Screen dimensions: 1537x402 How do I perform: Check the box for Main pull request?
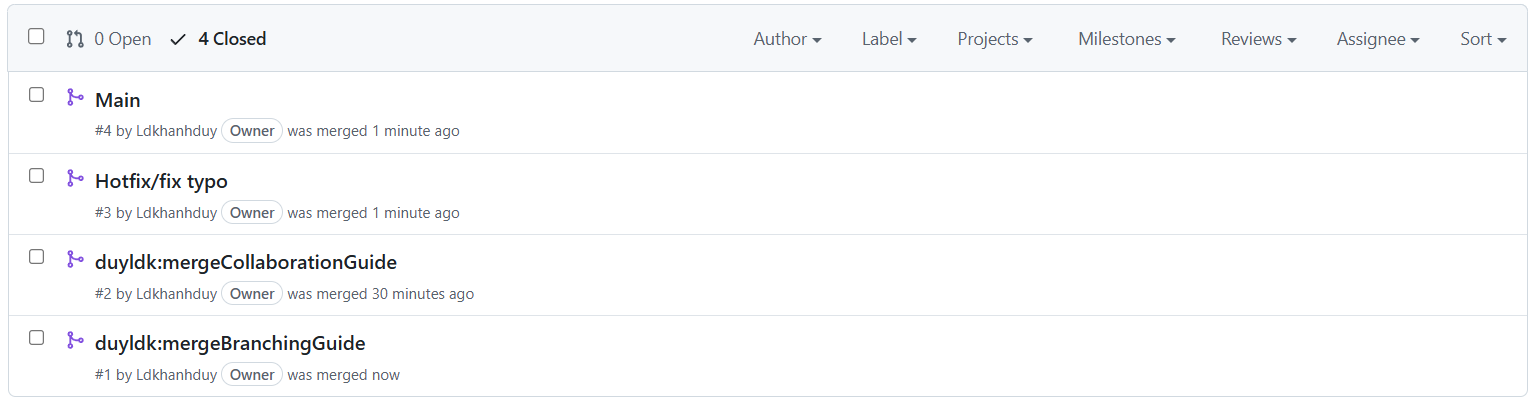click(36, 95)
